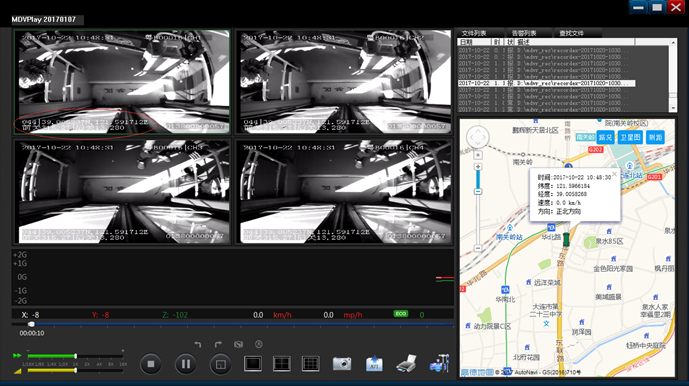Image resolution: width=689 pixels, height=386 pixels.
Task: Click the 远洋荣域 label on map
Action: point(547,283)
